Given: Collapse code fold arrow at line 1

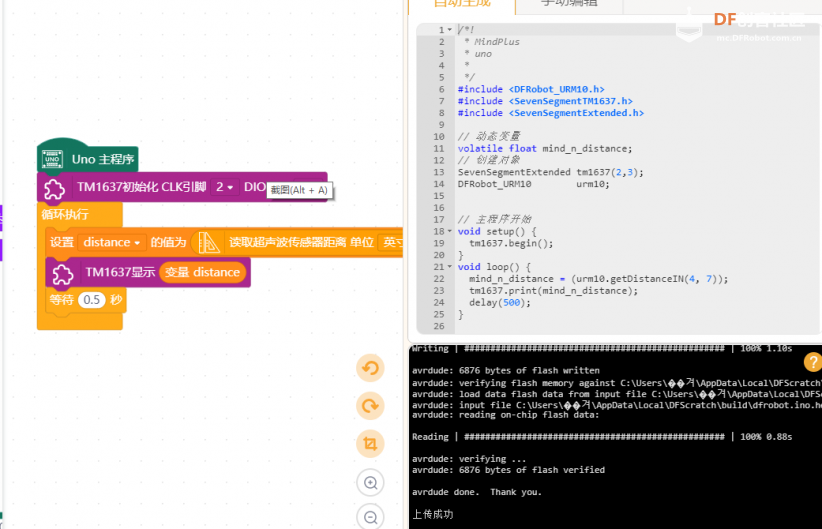Looking at the screenshot, I should point(450,30).
